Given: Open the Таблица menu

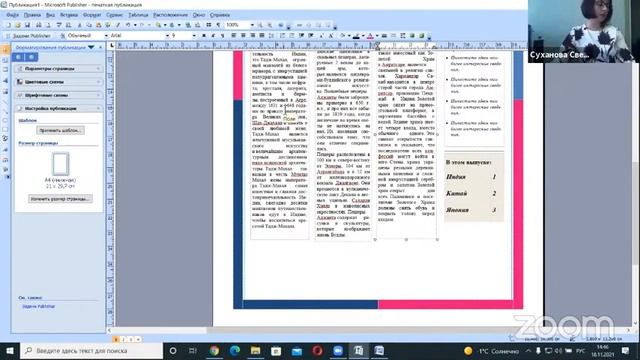Looking at the screenshot, I should click(138, 15).
